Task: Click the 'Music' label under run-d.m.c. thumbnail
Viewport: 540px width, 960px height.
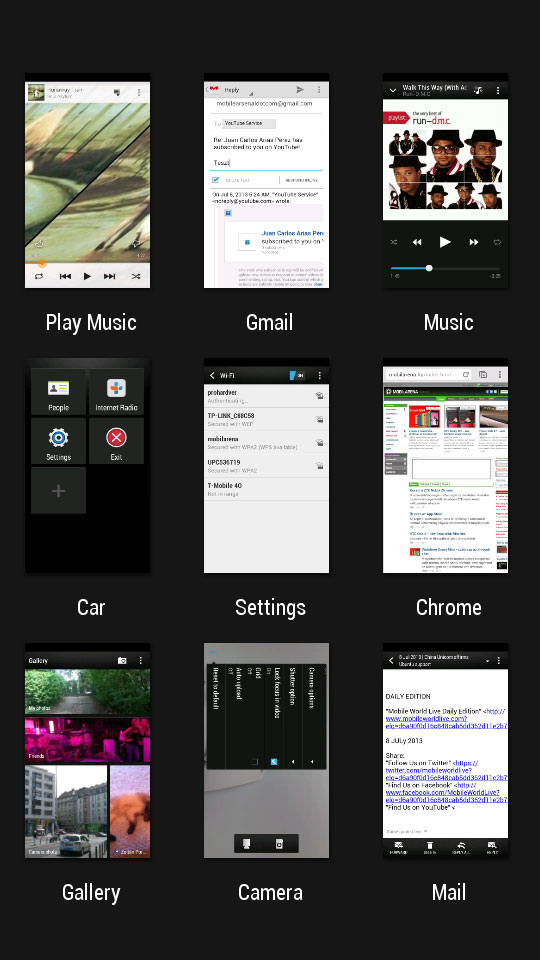Action: pyautogui.click(x=449, y=323)
